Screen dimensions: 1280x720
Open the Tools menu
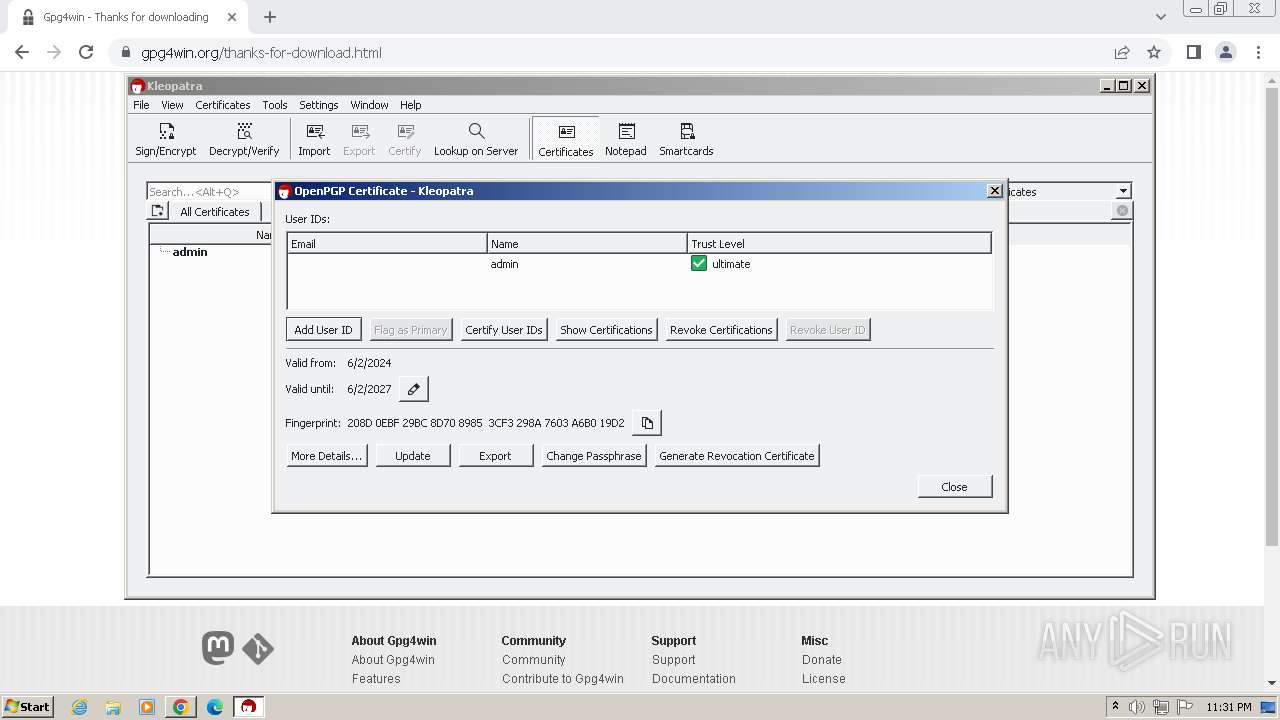[275, 105]
